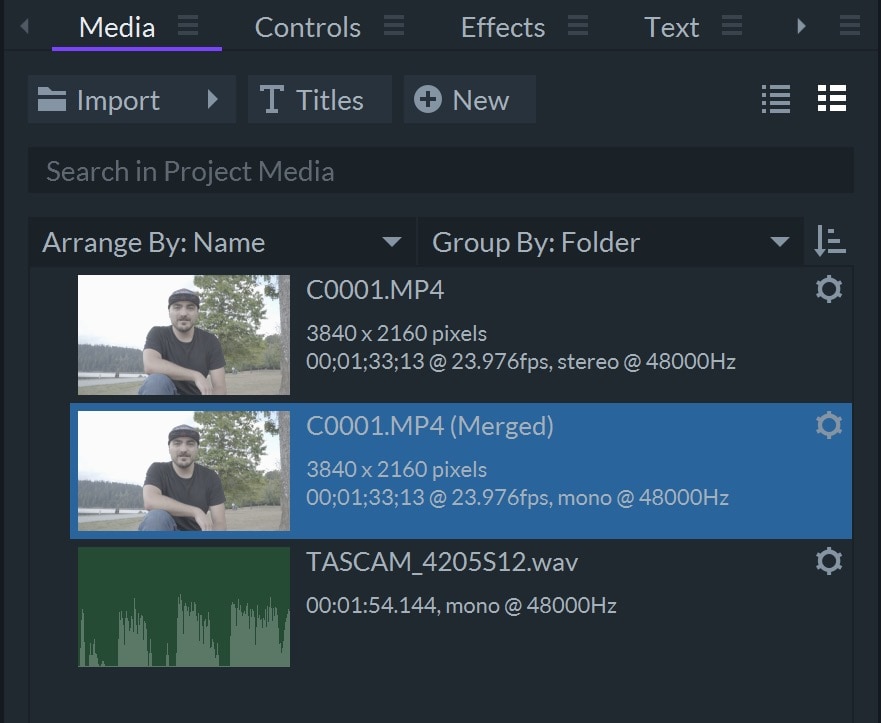Click the gear icon for C0001.MP4
Screen dimensions: 881x723
coord(829,290)
